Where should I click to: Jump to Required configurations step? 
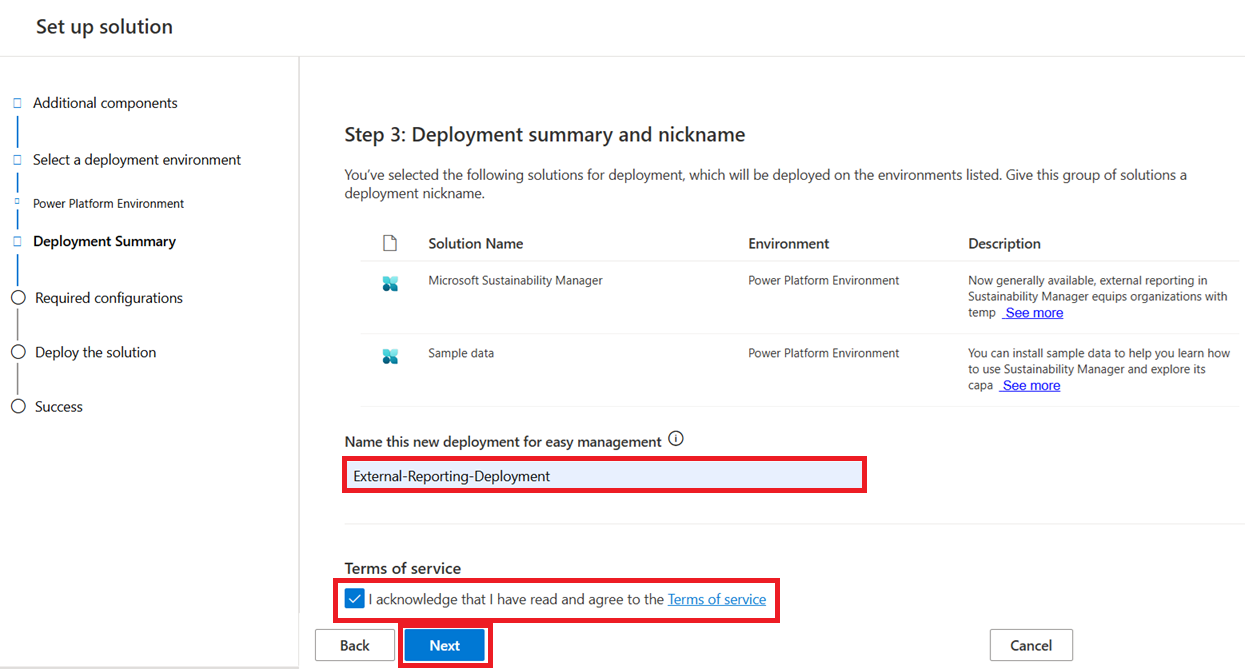(109, 298)
